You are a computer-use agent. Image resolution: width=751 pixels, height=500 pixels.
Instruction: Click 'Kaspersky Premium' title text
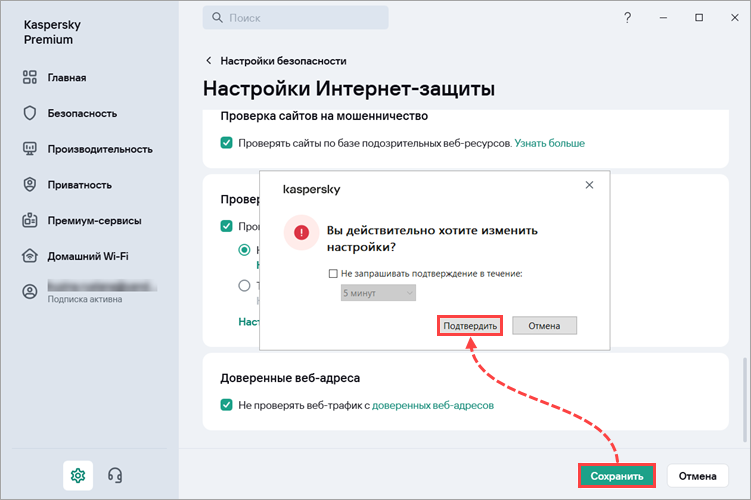52,32
